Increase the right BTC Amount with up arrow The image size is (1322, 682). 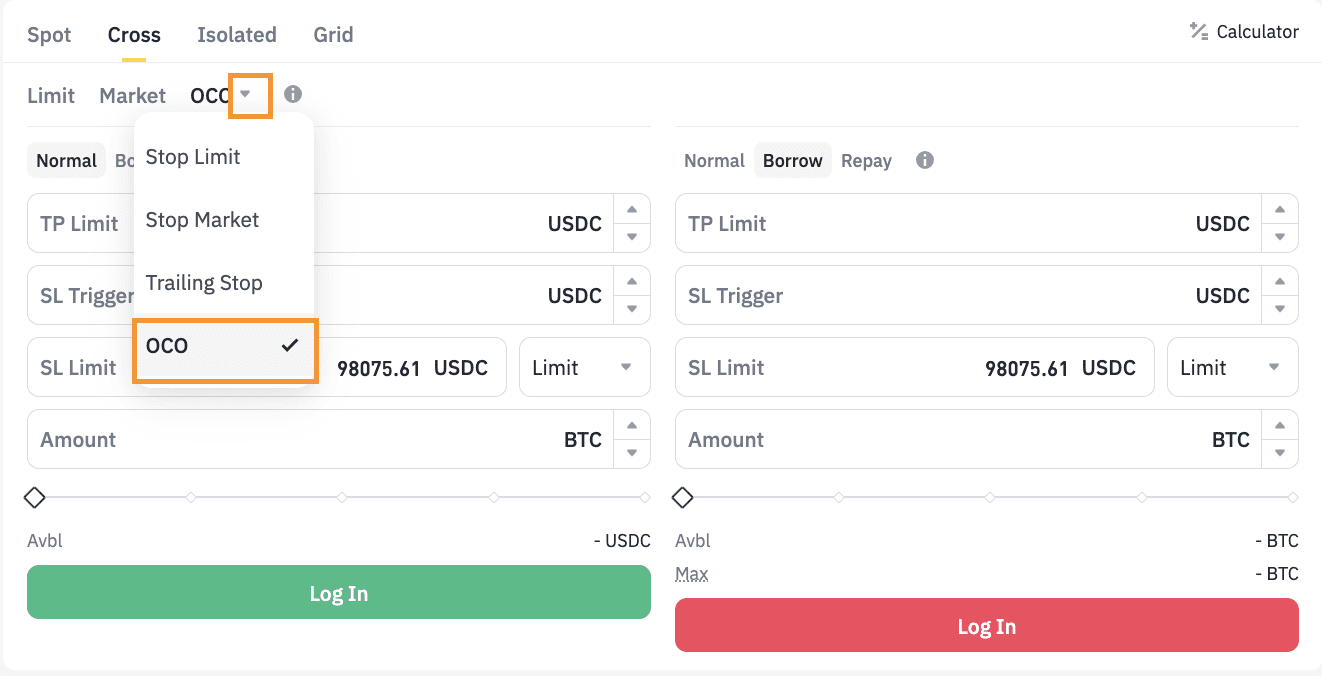(1280, 426)
